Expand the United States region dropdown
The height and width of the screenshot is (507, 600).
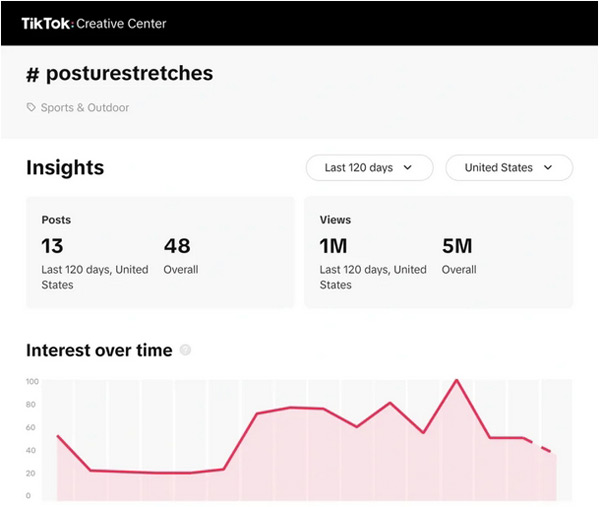coord(508,168)
